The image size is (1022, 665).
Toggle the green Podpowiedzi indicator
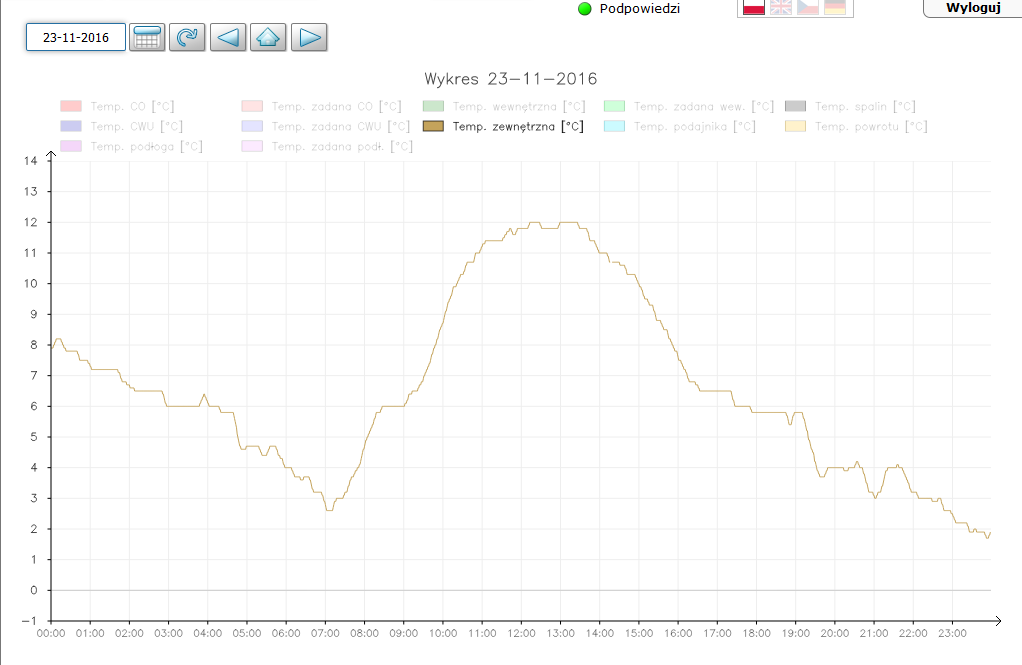585,9
